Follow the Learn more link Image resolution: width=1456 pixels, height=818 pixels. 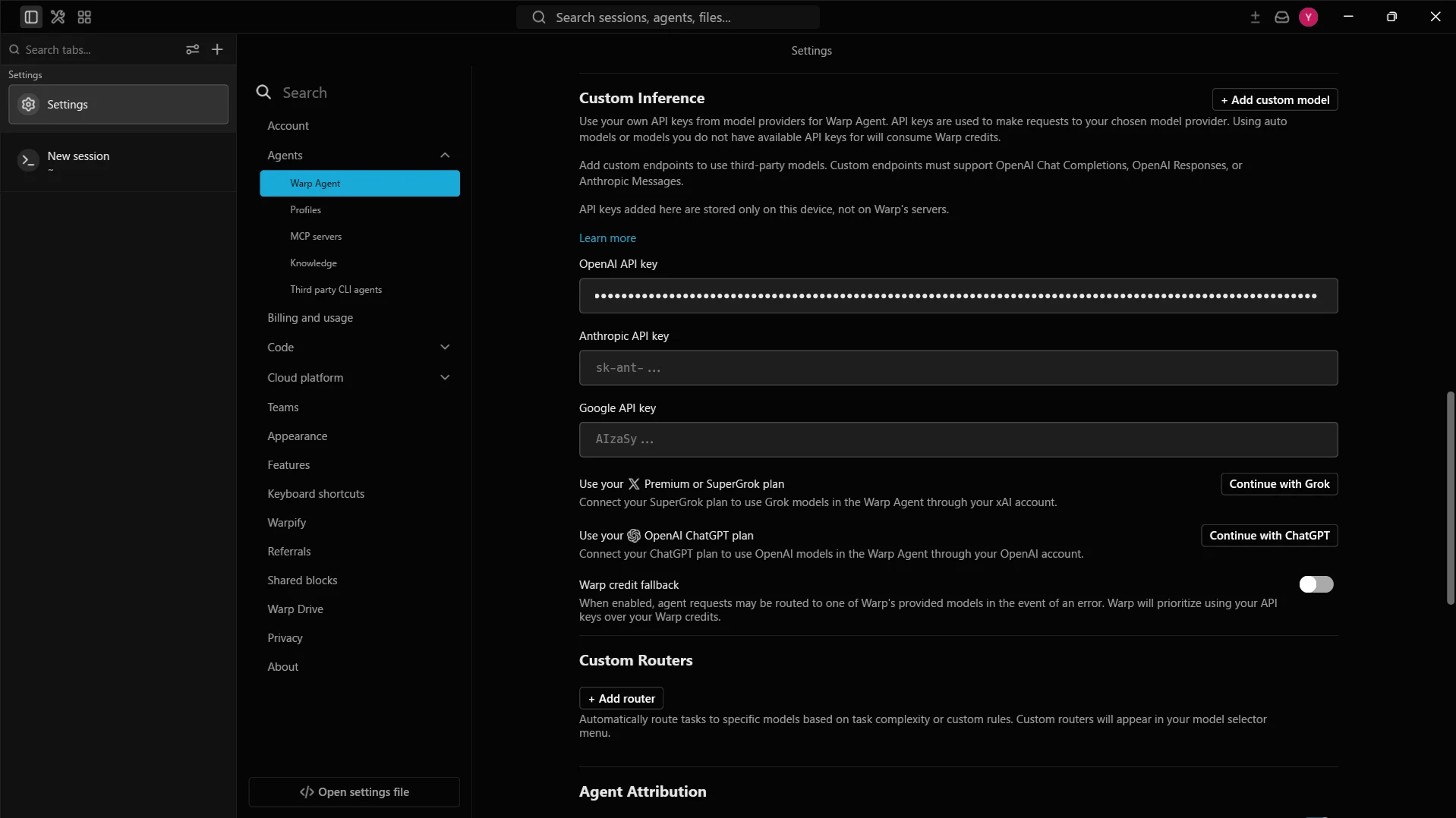pyautogui.click(x=607, y=238)
